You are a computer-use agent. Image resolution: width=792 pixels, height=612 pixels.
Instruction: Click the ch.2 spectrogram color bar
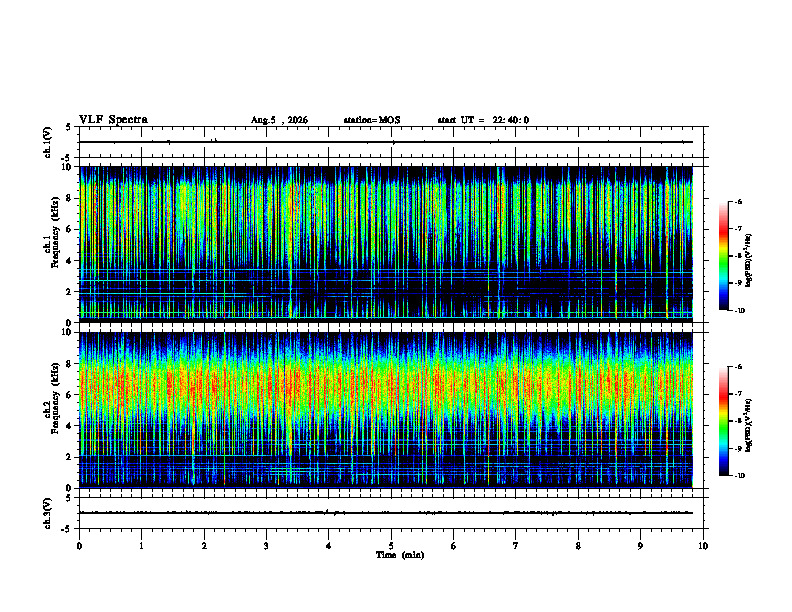point(724,421)
